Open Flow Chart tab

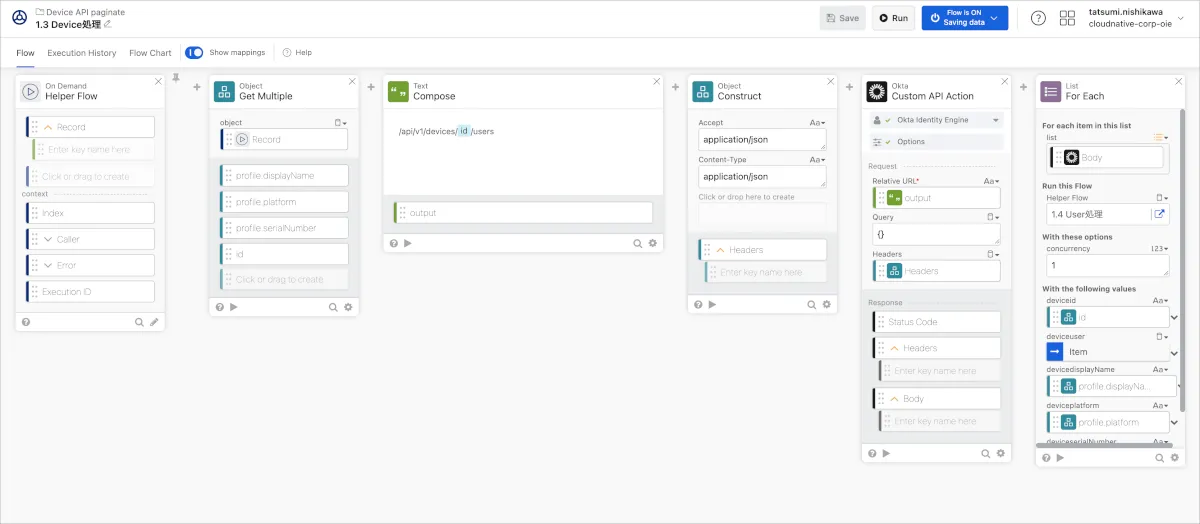tap(150, 52)
